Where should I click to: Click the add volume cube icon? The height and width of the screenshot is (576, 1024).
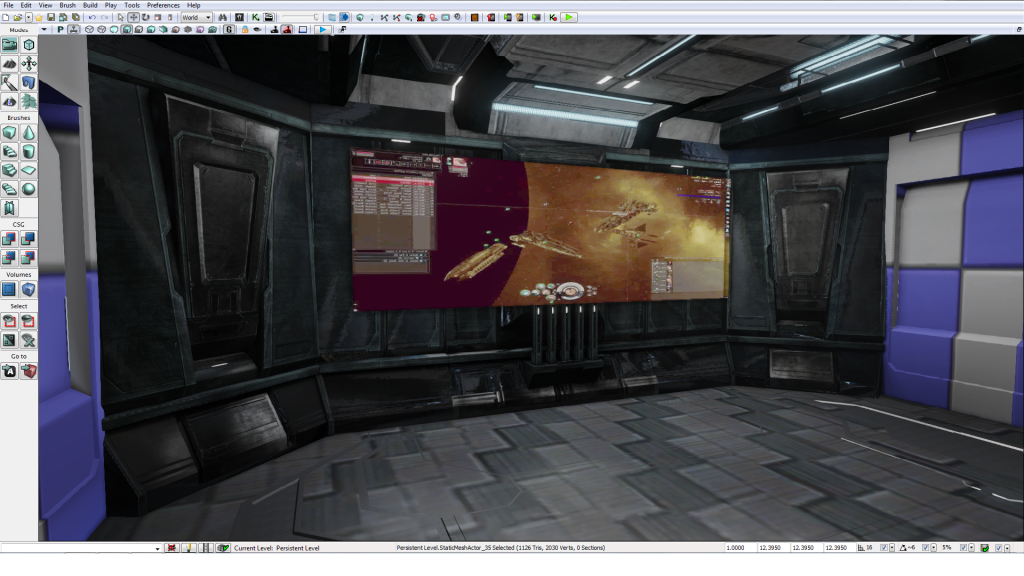tap(28, 289)
